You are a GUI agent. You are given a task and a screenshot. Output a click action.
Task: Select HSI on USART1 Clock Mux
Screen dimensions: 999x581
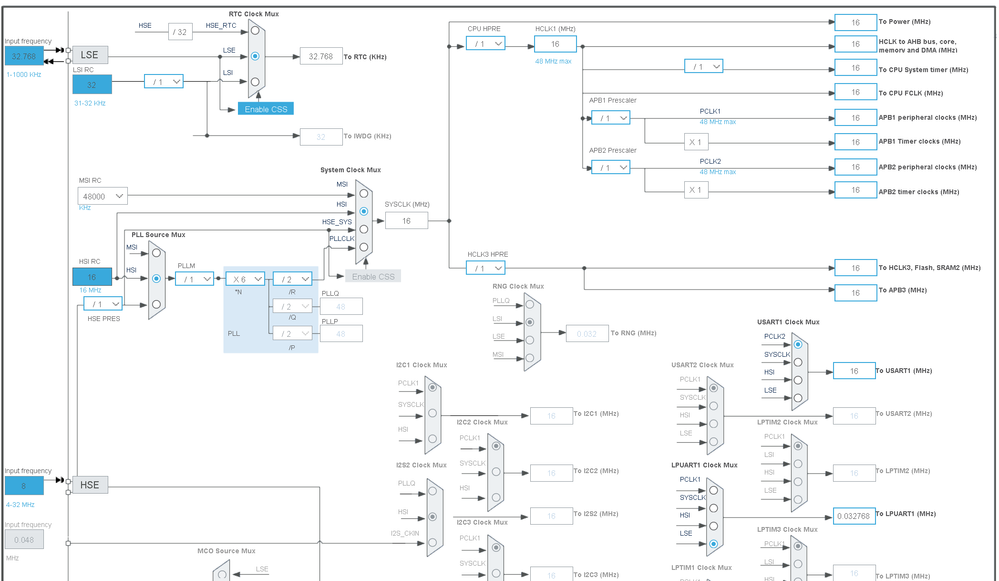798,380
